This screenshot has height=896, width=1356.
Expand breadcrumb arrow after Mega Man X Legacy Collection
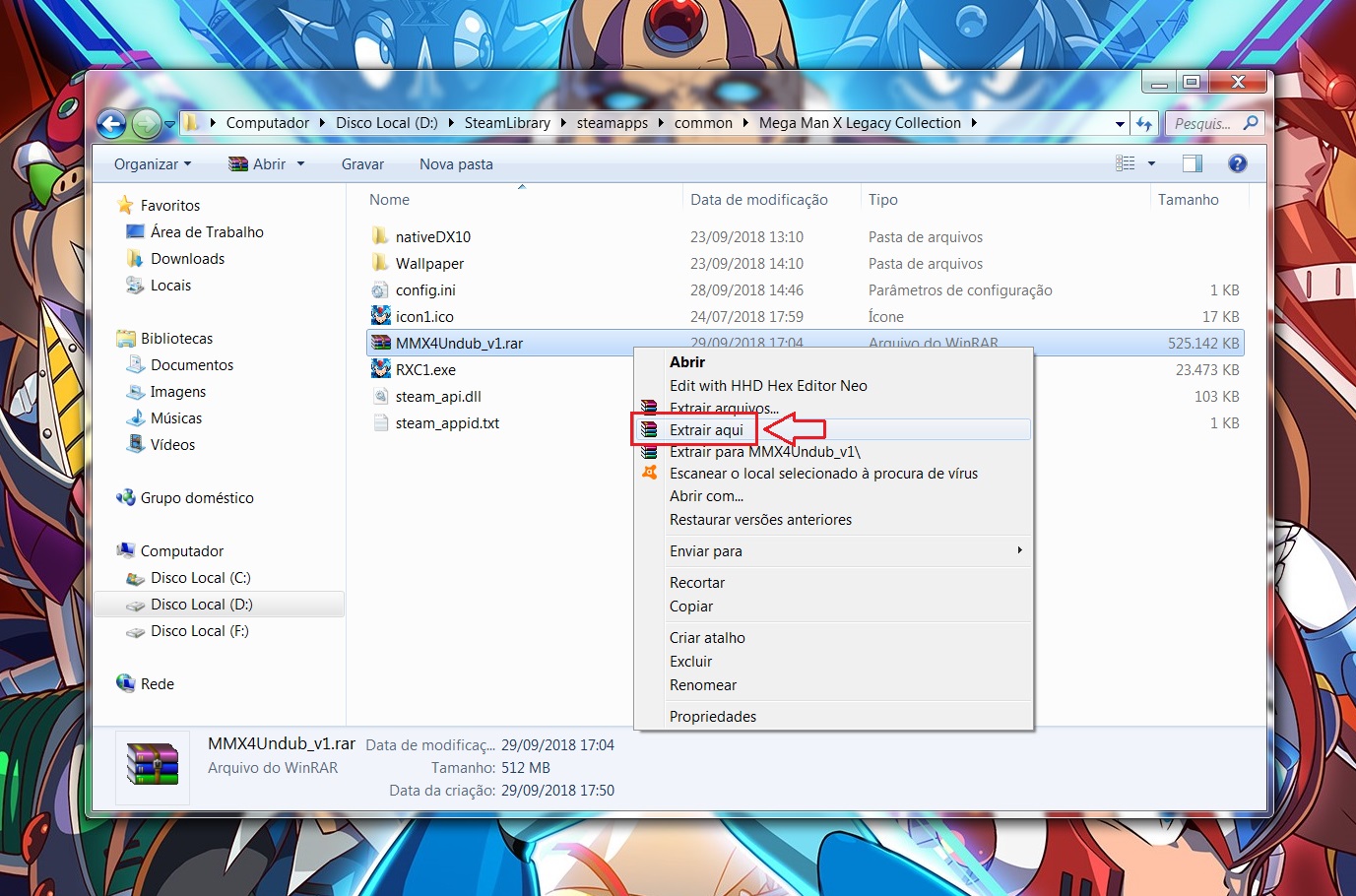pyautogui.click(x=974, y=123)
